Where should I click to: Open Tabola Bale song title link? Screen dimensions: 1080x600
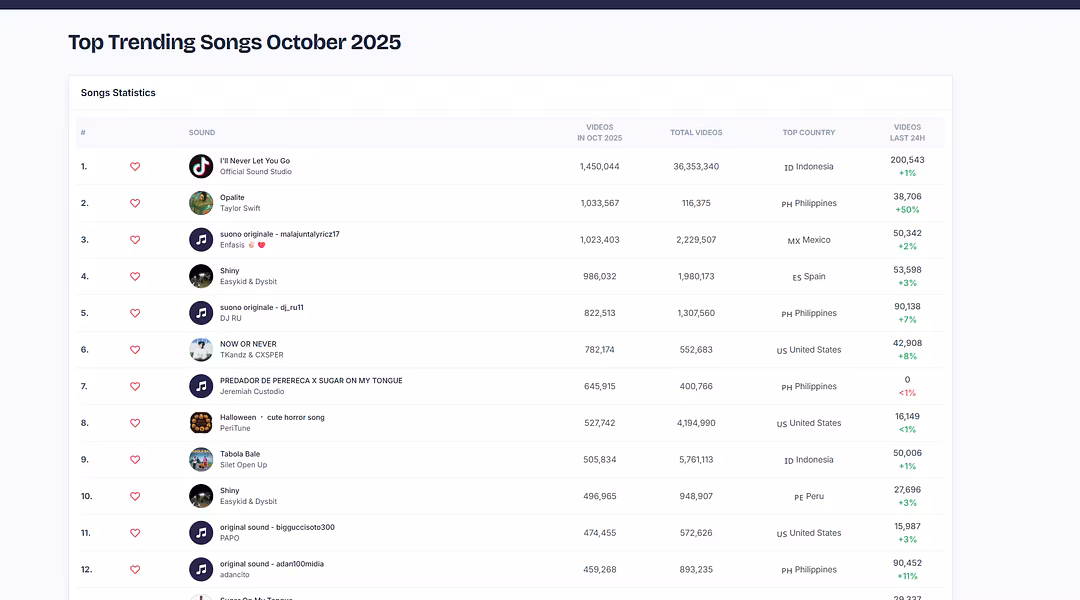click(x=240, y=454)
